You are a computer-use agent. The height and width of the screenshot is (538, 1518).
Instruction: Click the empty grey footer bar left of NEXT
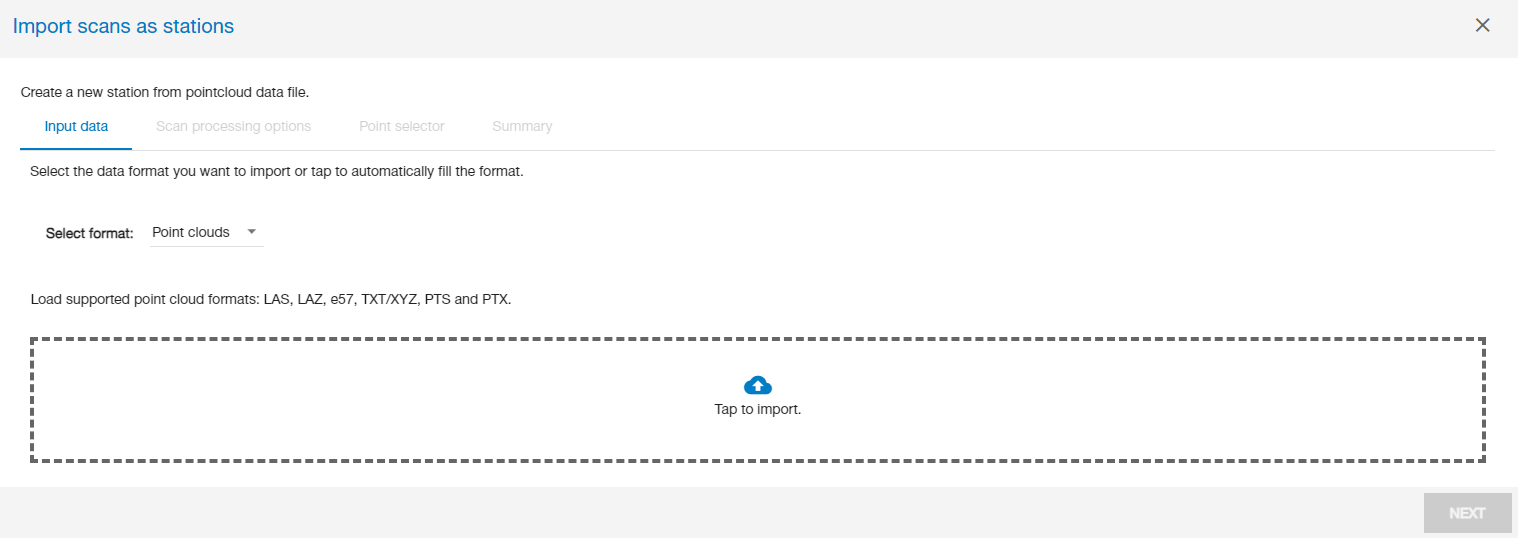point(700,513)
